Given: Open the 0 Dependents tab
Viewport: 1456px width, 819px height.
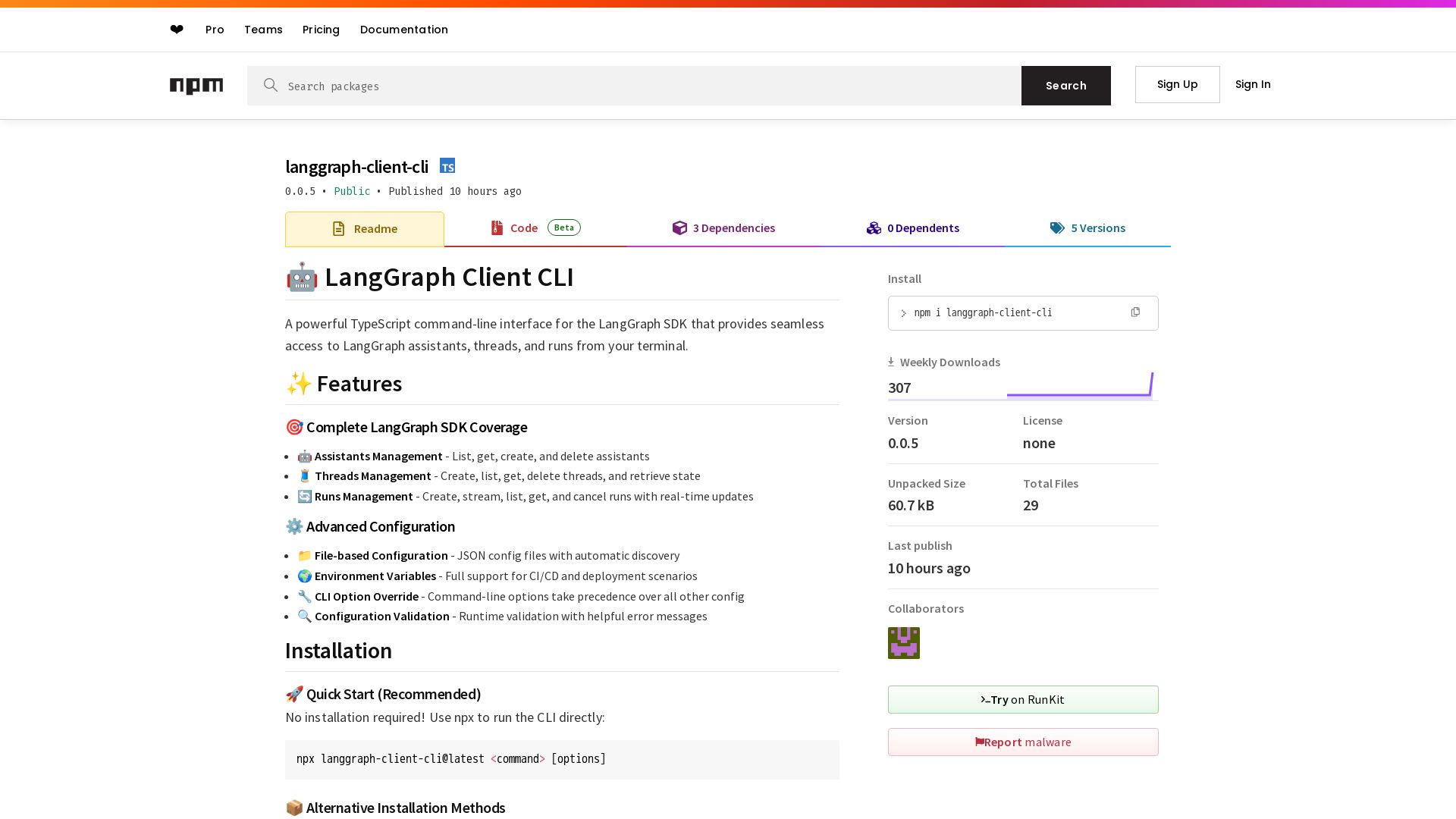Looking at the screenshot, I should (x=912, y=228).
